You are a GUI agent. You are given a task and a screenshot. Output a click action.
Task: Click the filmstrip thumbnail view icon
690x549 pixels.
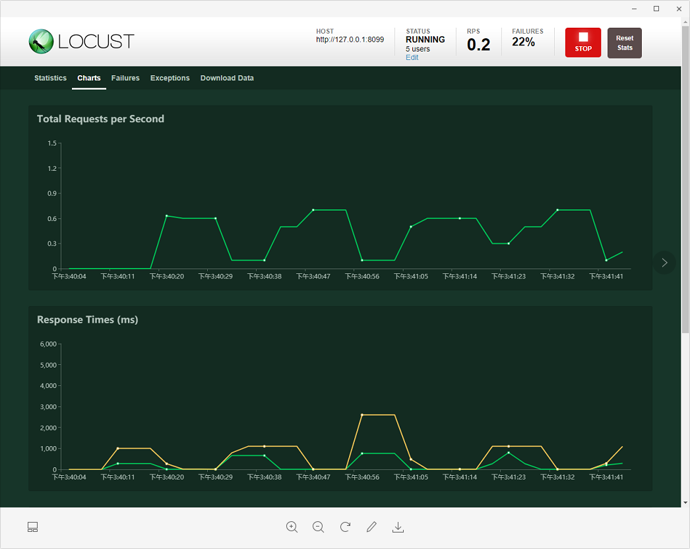[x=33, y=527]
